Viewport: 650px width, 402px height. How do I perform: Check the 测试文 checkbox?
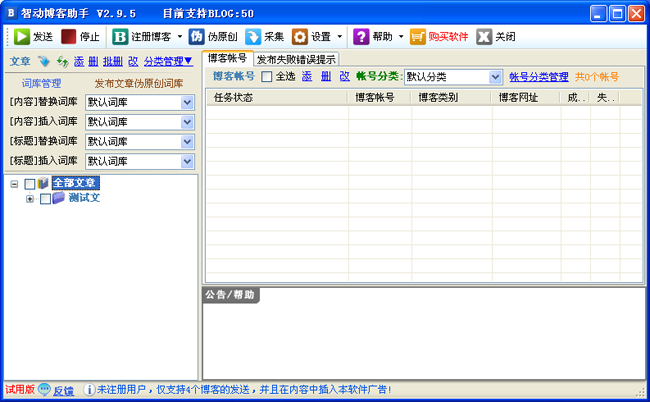click(x=46, y=199)
